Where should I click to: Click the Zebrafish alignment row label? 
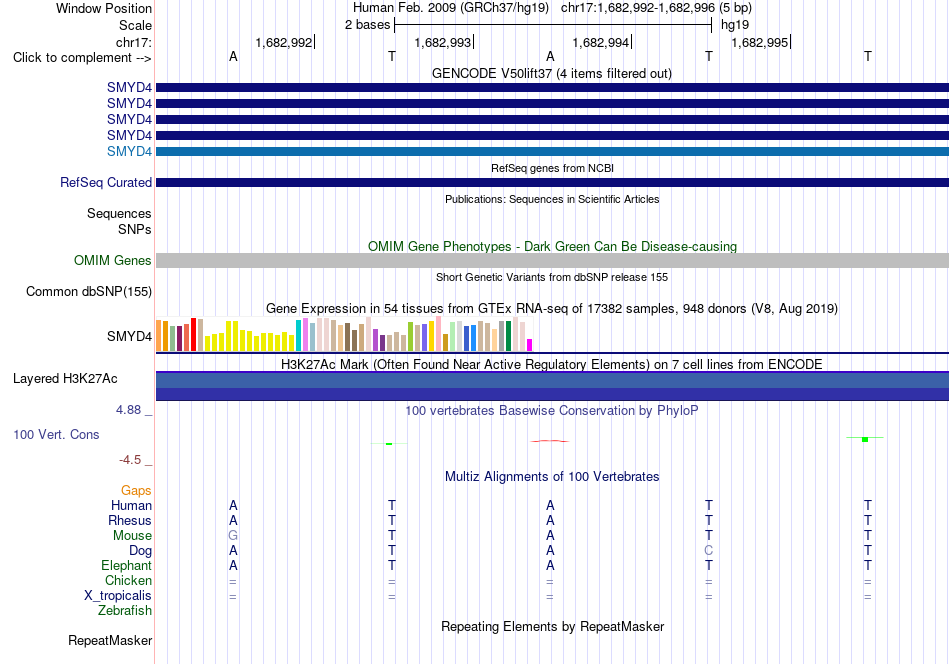(125, 610)
